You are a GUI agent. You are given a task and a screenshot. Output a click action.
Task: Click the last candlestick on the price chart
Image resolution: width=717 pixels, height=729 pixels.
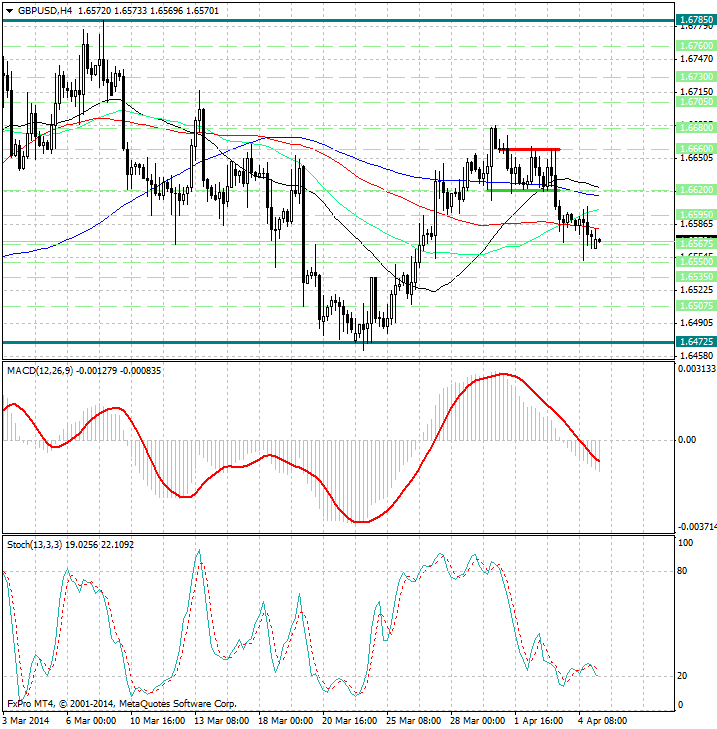click(x=598, y=241)
